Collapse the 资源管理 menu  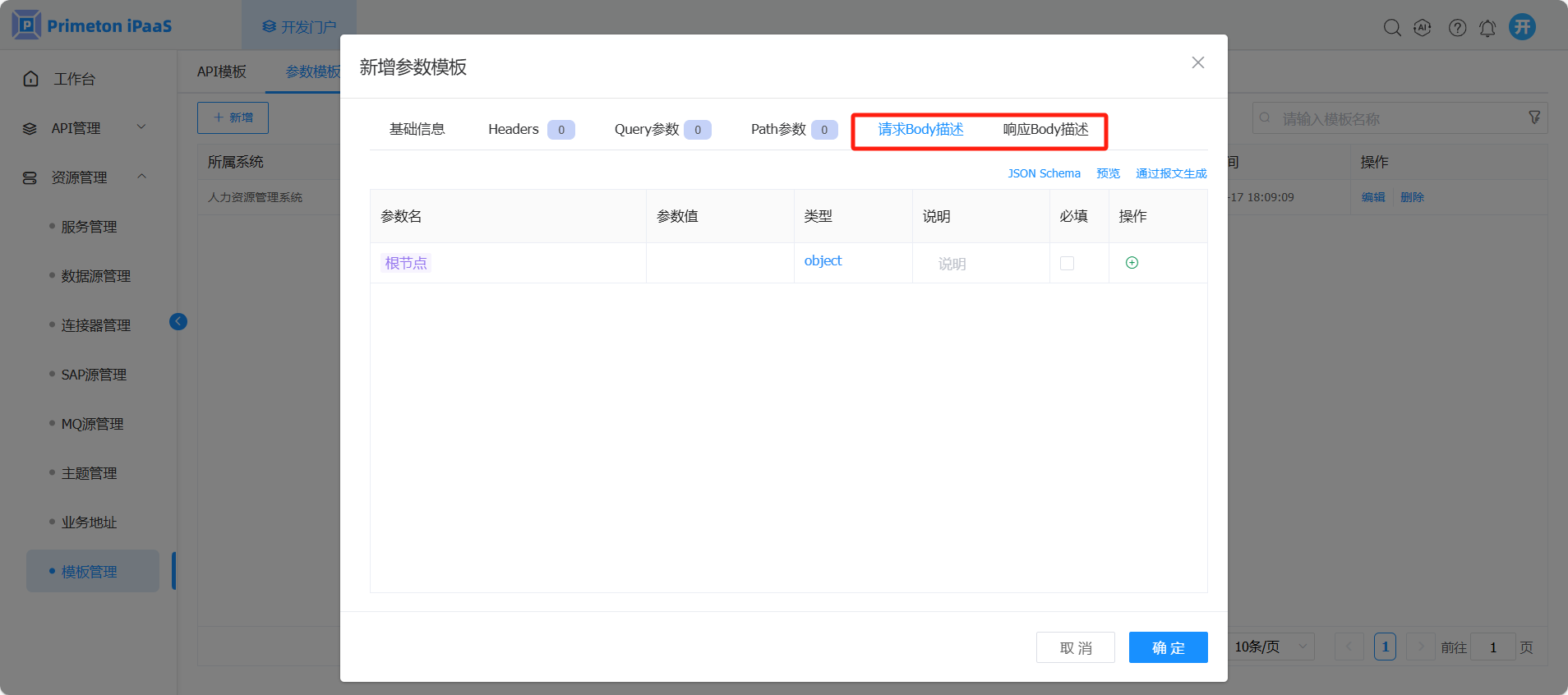click(x=82, y=177)
